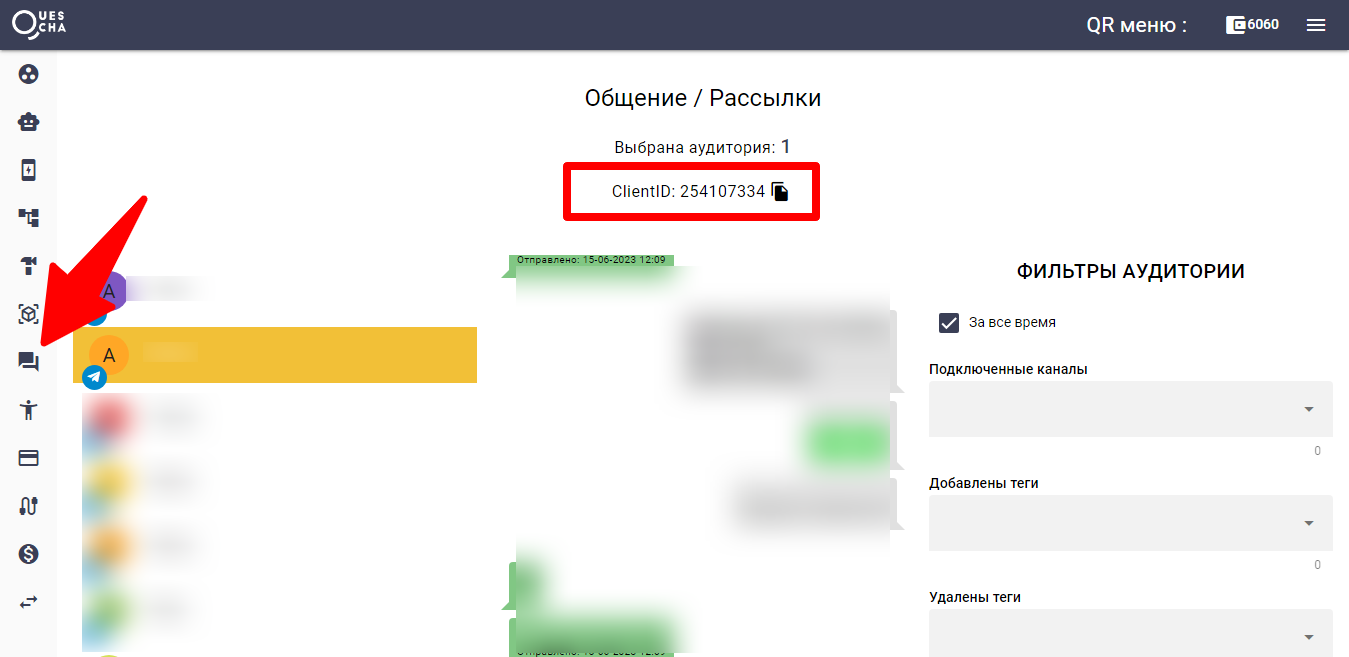The width and height of the screenshot is (1349, 657).
Task: Click the 'QR меню' header item
Action: [1136, 25]
